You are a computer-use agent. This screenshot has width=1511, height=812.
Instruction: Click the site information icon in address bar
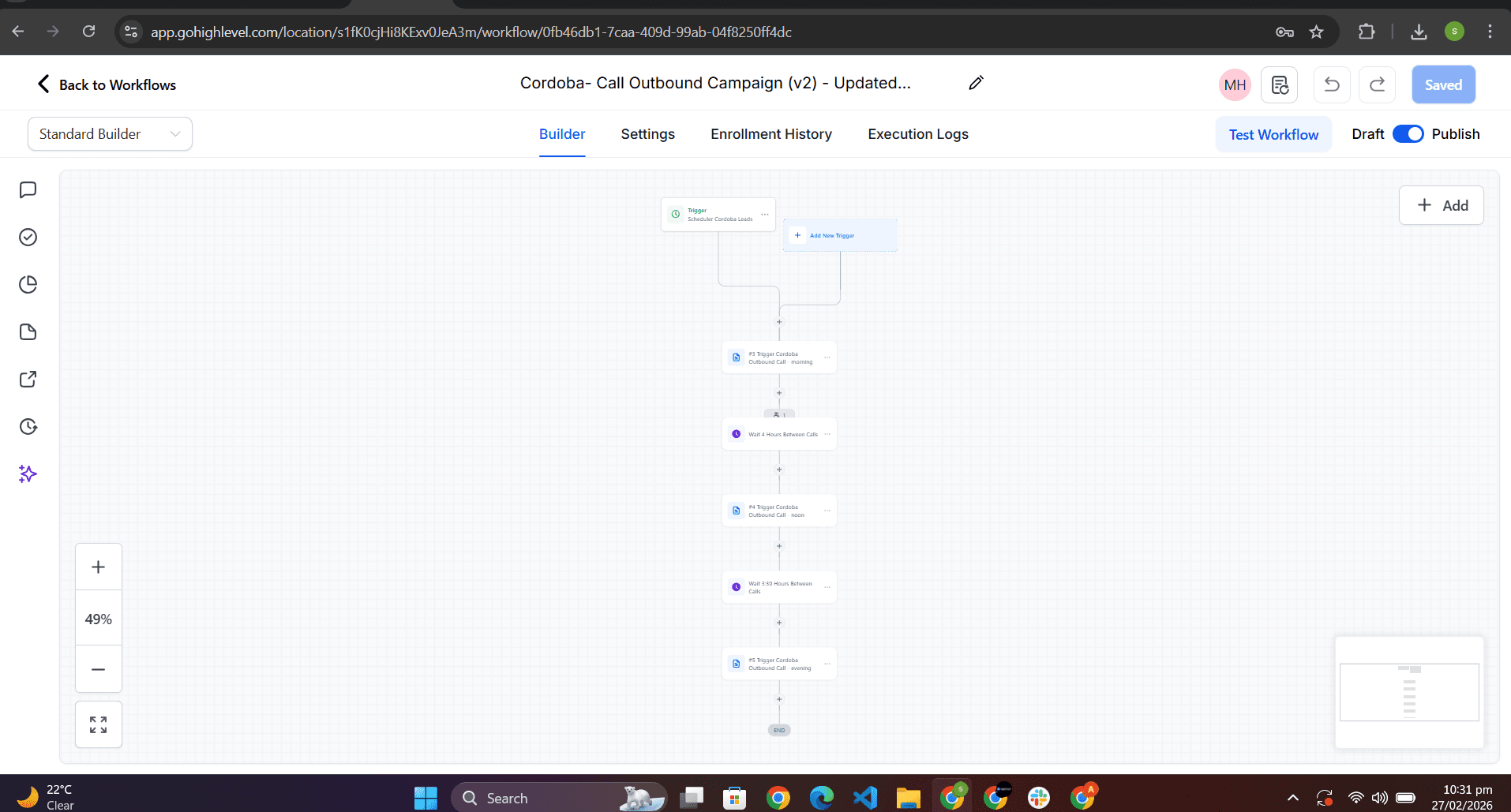[131, 32]
